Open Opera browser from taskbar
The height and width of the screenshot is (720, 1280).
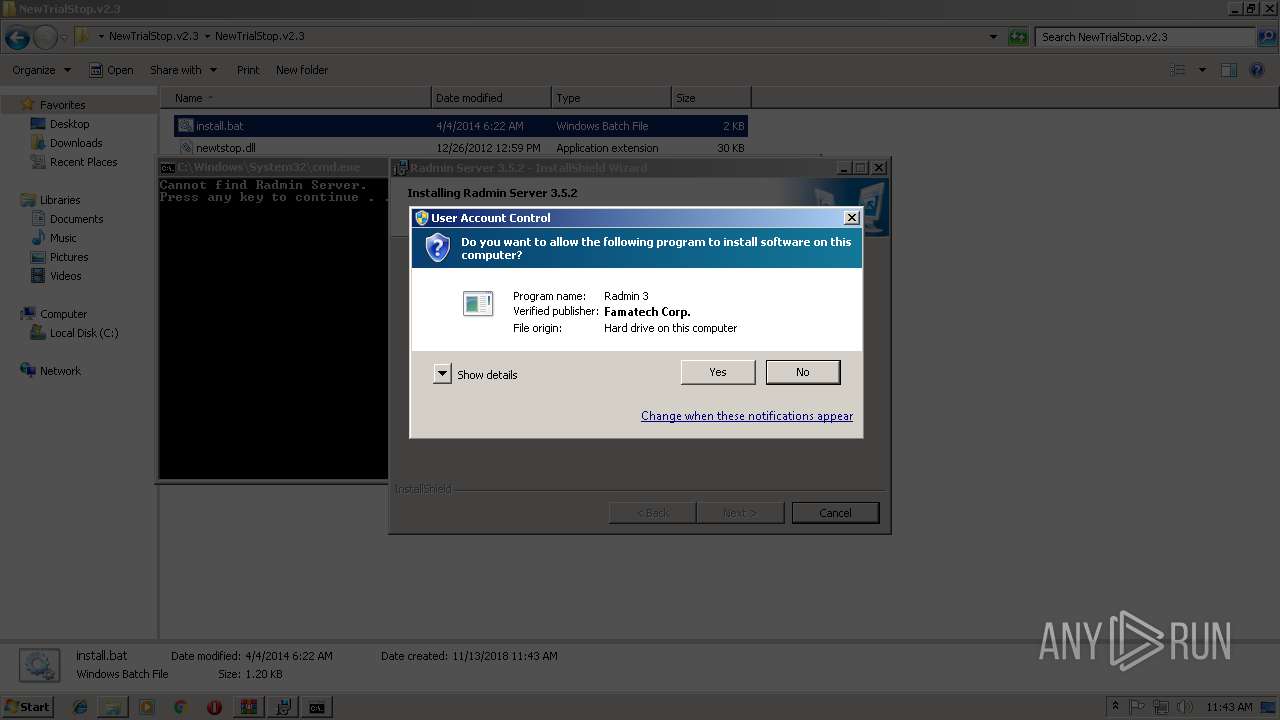pos(214,707)
